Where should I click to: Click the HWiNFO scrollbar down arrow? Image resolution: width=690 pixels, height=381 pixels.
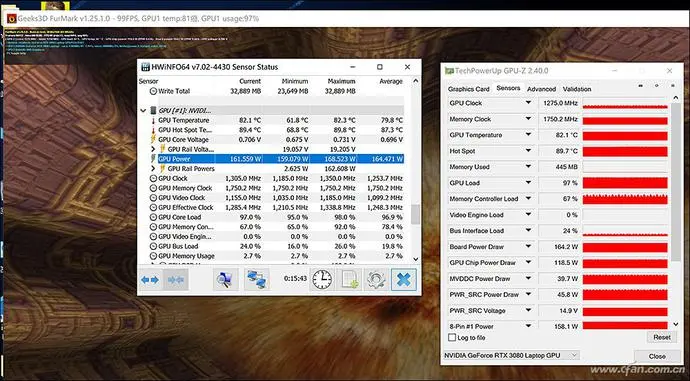pos(415,260)
